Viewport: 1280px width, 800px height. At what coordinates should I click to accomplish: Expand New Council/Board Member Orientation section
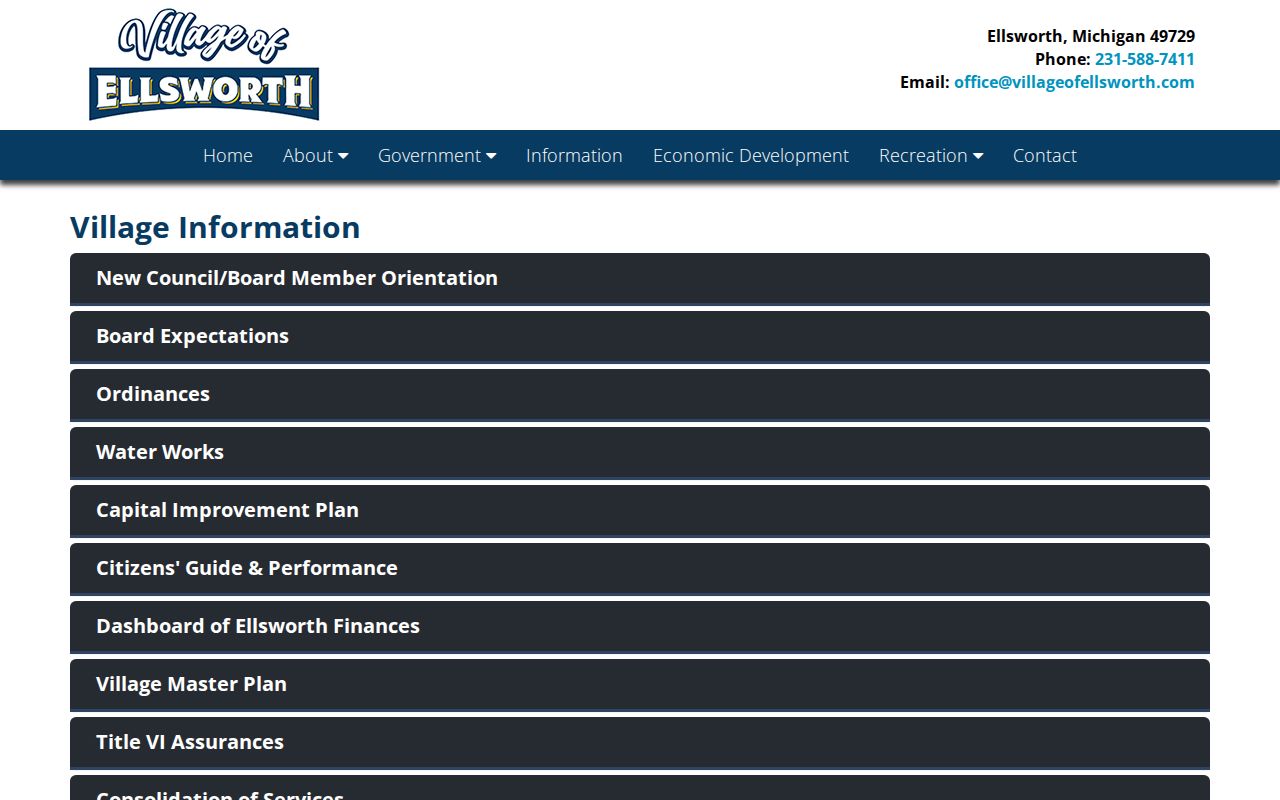pos(640,279)
